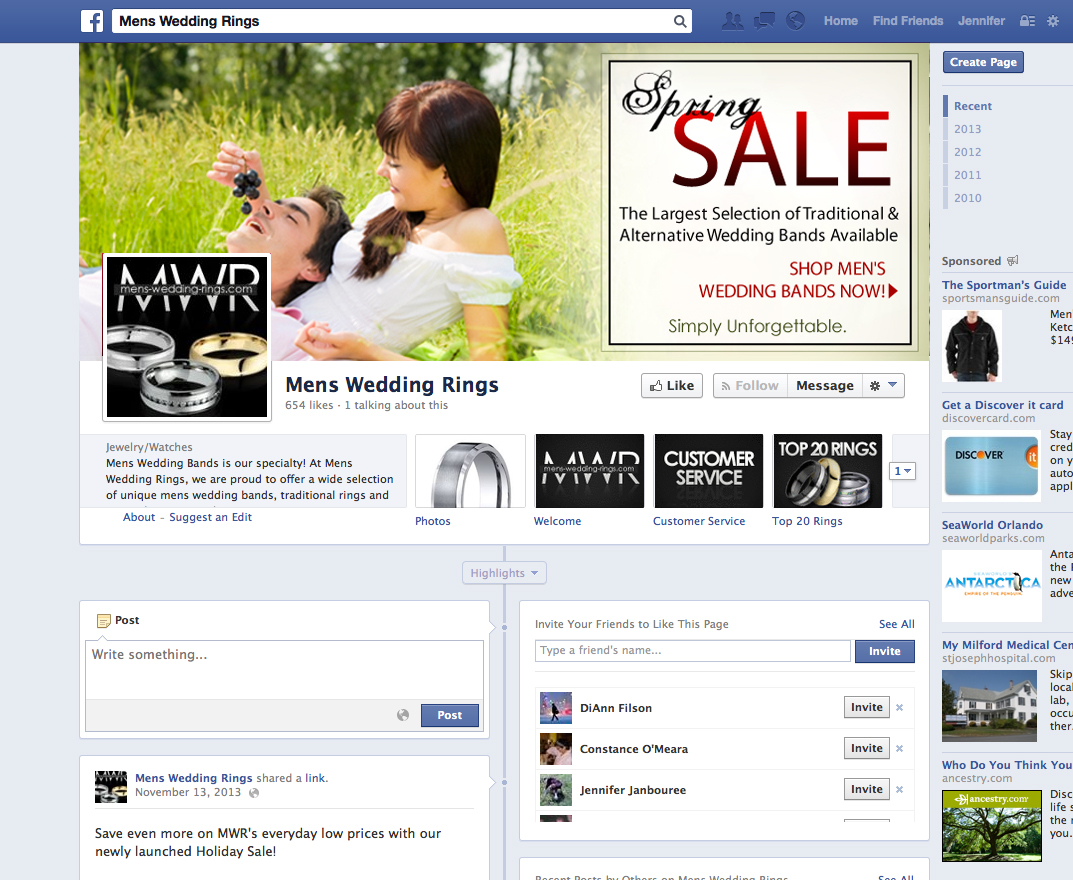This screenshot has width=1073, height=880.
Task: Open the November 13, 2013 post timestamp
Action: point(188,792)
